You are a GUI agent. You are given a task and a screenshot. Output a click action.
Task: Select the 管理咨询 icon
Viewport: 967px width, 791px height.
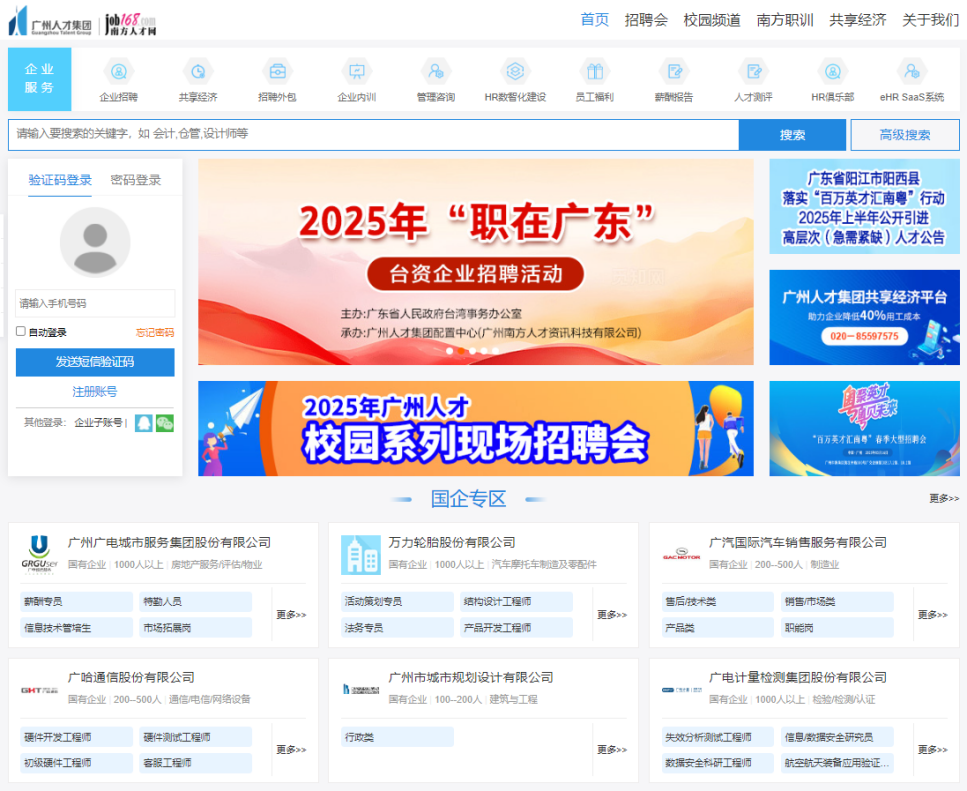pyautogui.click(x=436, y=72)
